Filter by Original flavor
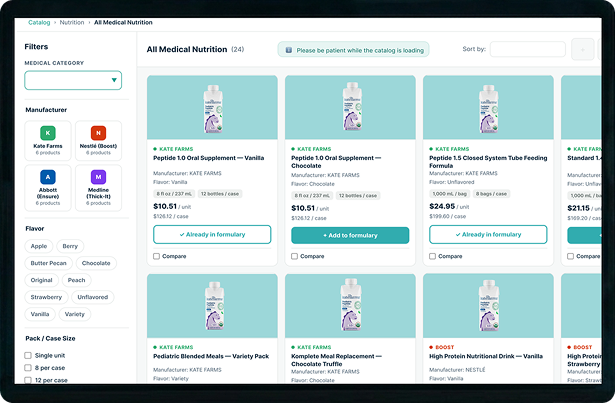The height and width of the screenshot is (403, 615). click(x=42, y=280)
